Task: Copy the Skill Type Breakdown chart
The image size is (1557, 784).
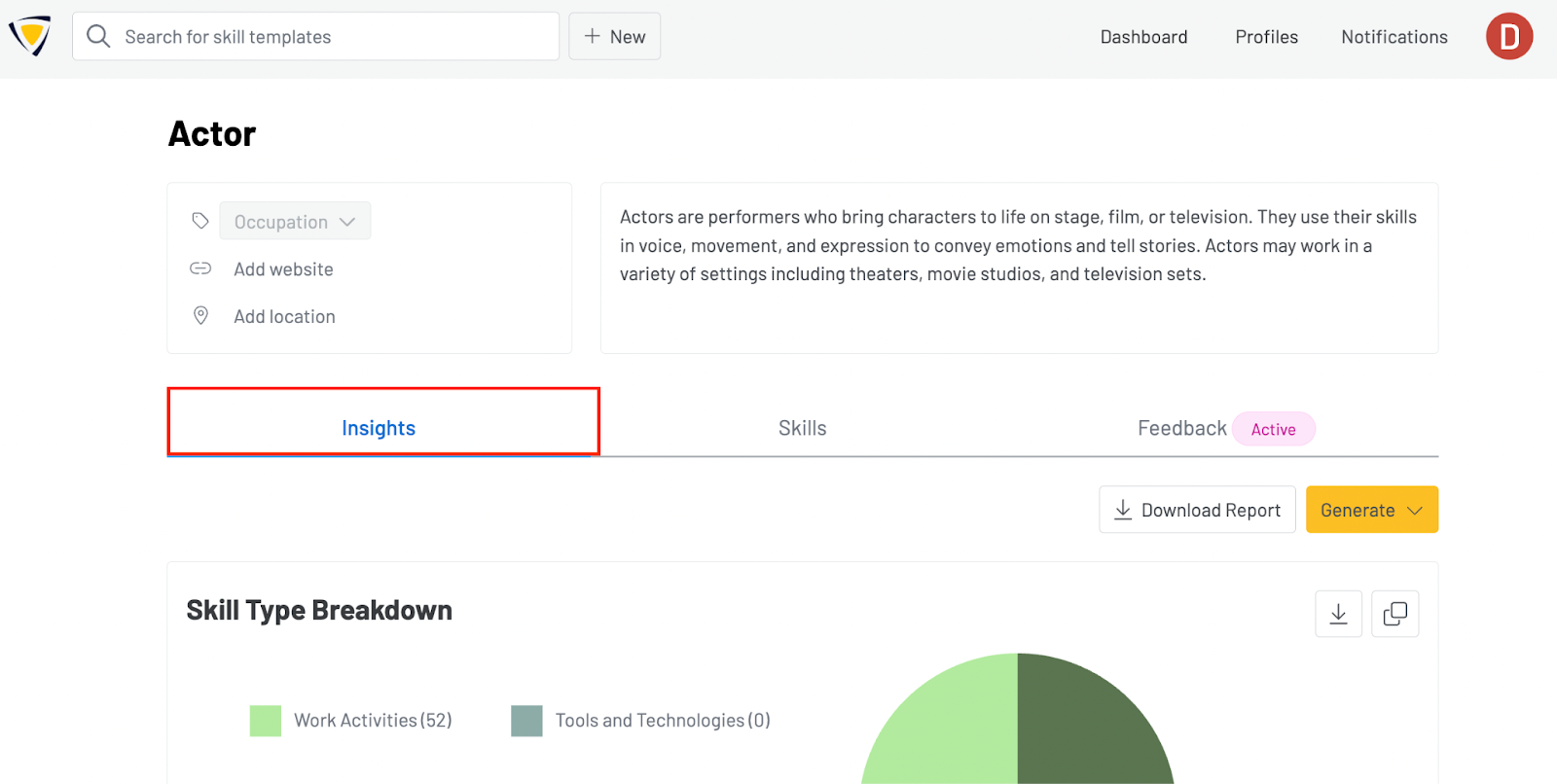Action: tap(1394, 614)
